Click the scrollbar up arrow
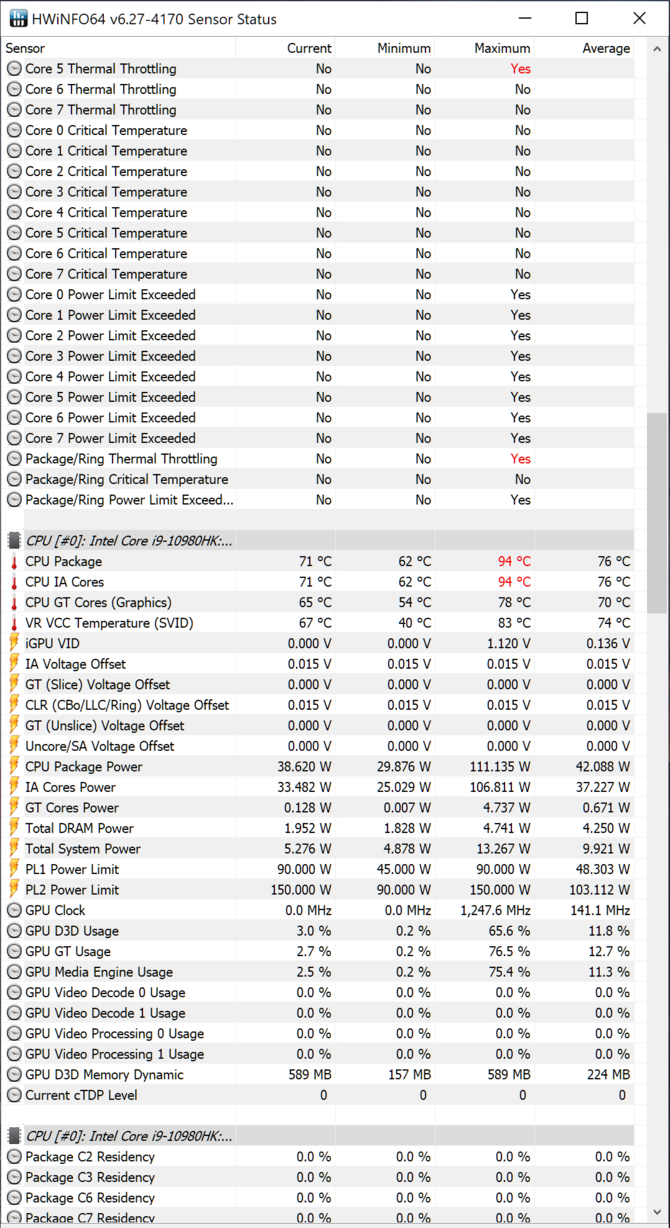The height and width of the screenshot is (1228, 670). pyautogui.click(x=658, y=48)
